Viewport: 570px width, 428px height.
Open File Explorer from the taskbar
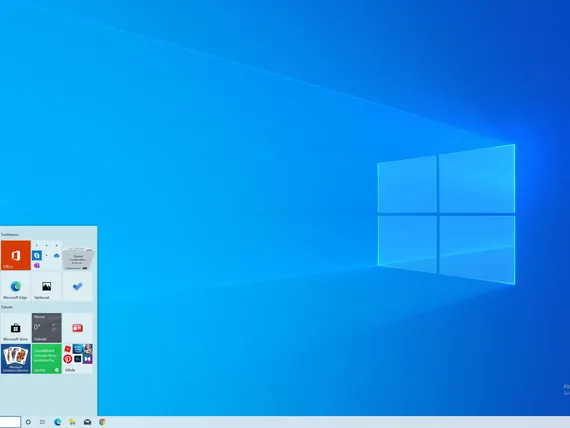(x=72, y=422)
